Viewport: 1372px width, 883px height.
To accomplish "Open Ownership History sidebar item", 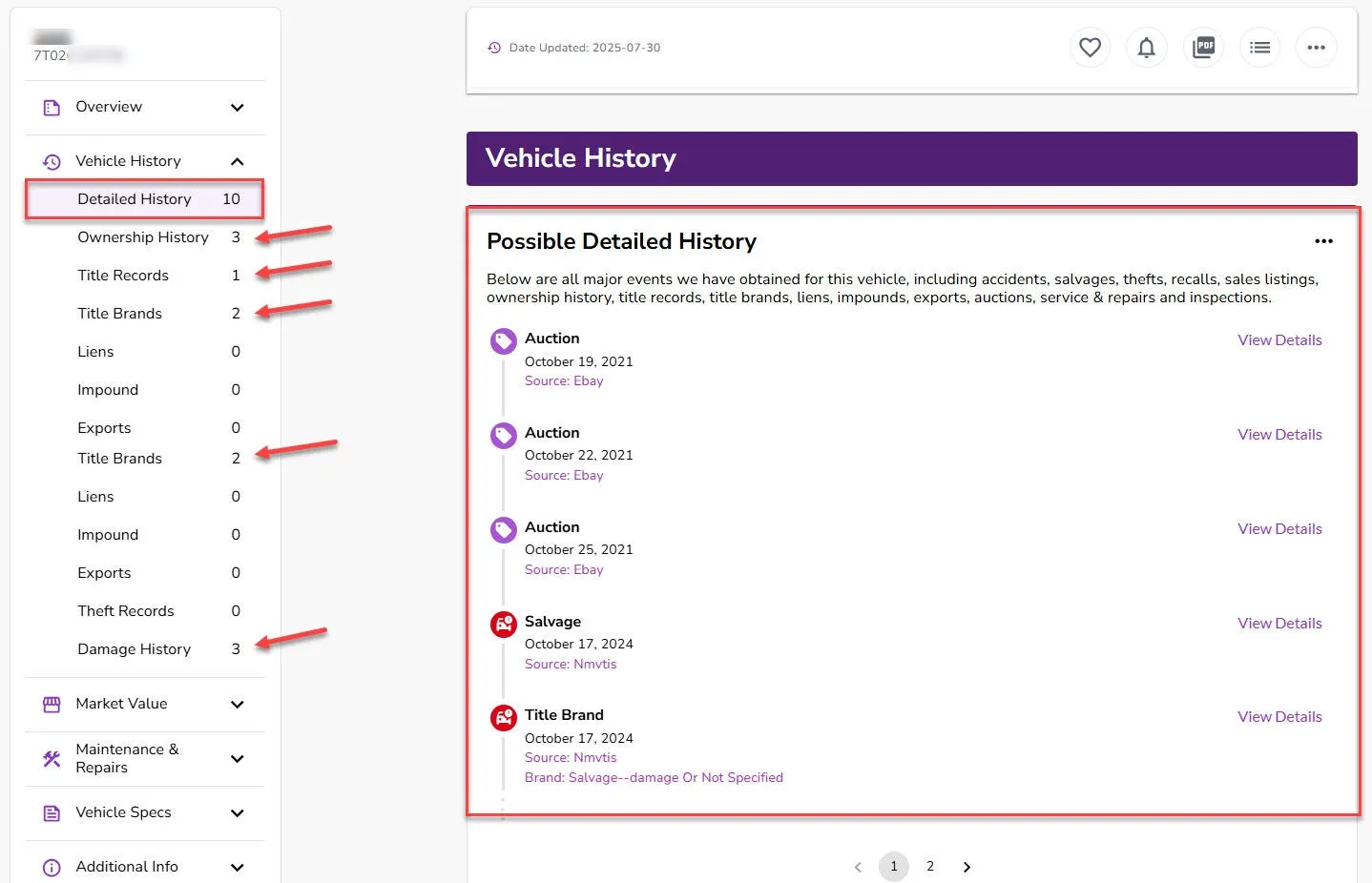I will click(144, 237).
